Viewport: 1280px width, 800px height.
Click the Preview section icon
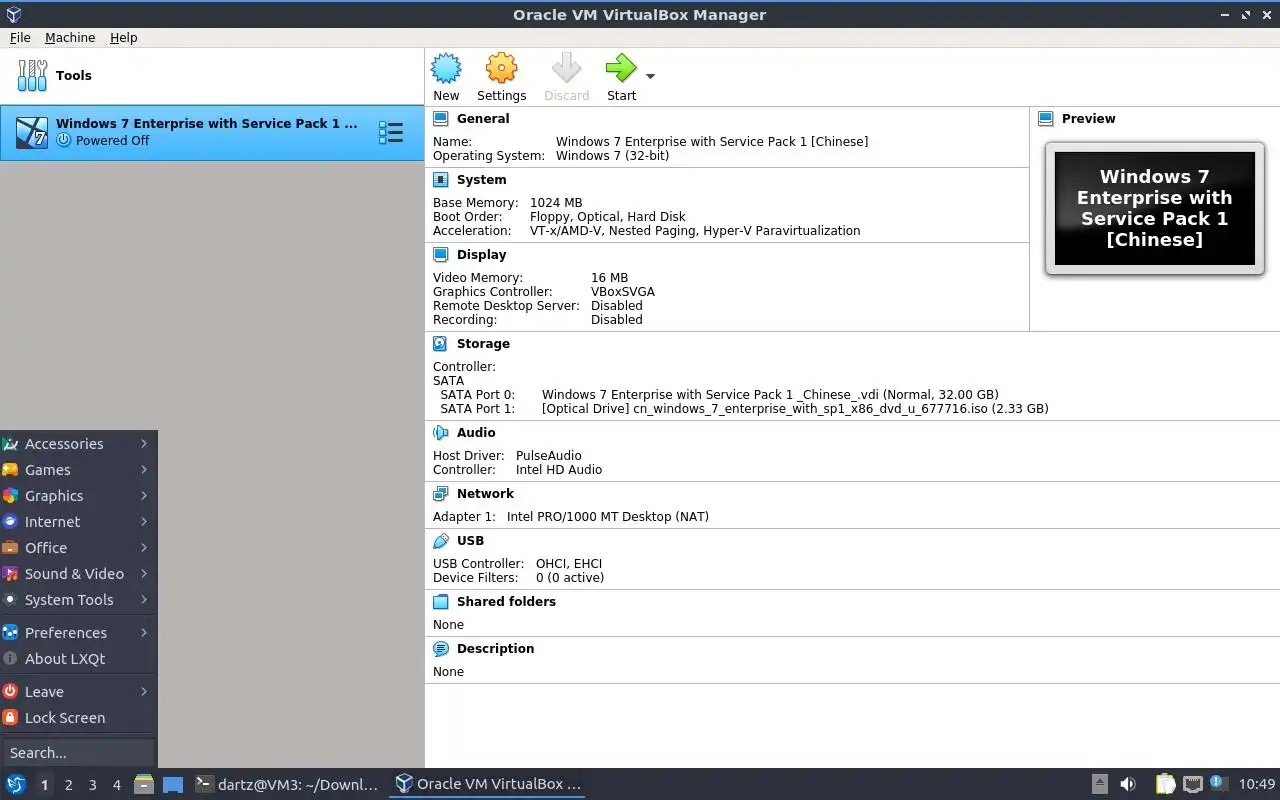(x=1046, y=118)
